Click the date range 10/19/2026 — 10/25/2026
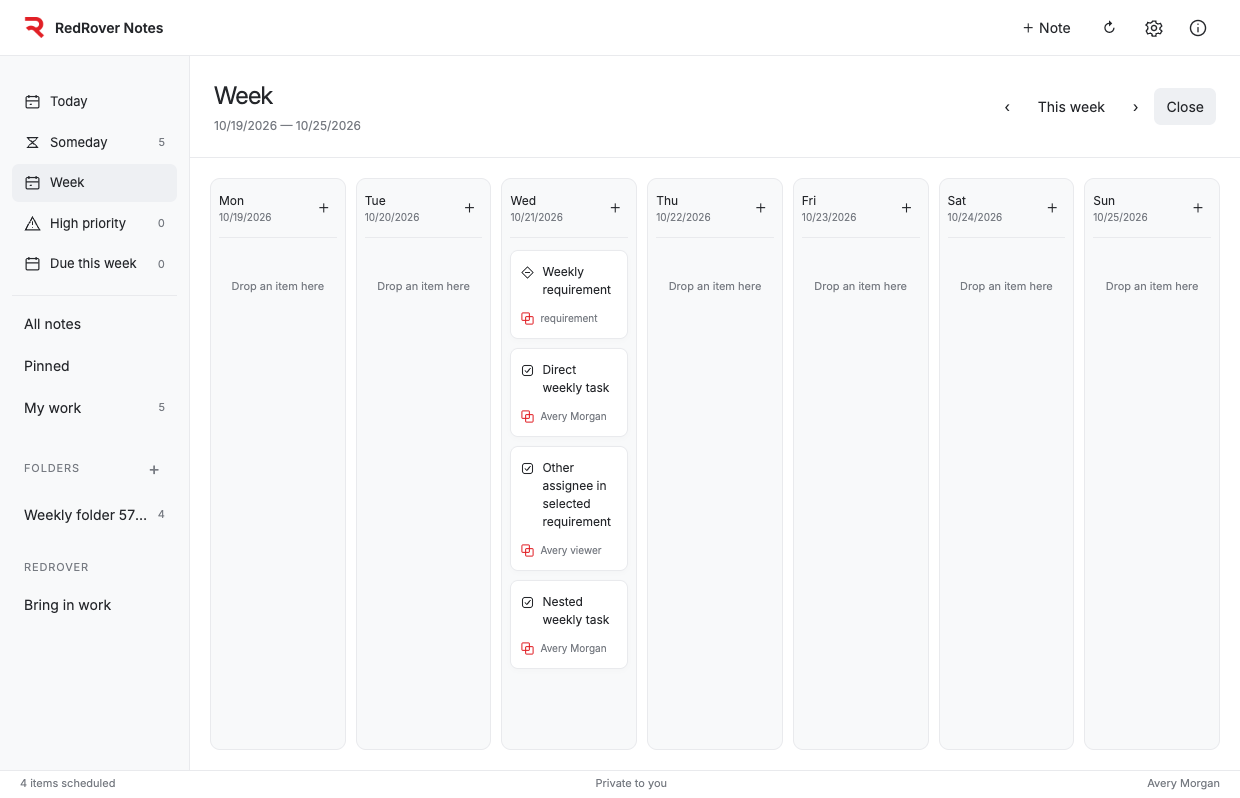1240x798 pixels. (x=287, y=126)
